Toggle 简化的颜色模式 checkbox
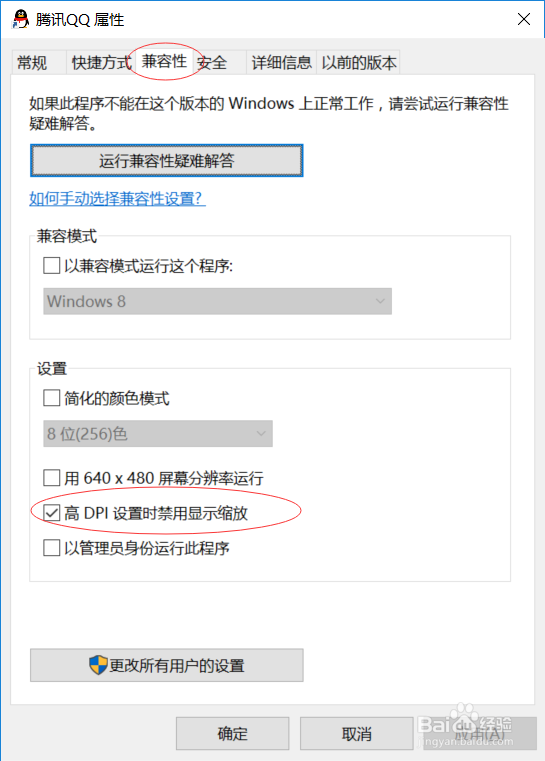The width and height of the screenshot is (545, 761). coord(51,398)
